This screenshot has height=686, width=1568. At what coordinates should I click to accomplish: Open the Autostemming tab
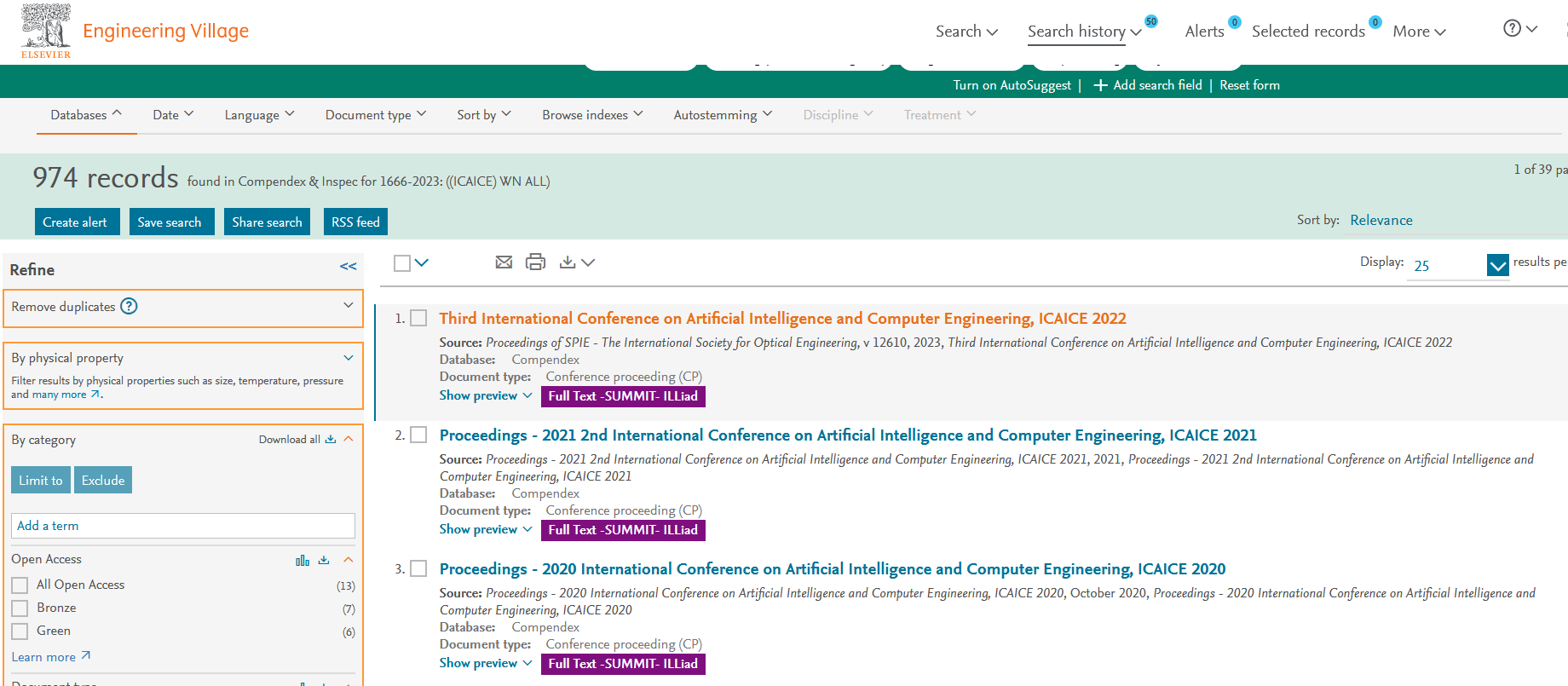[x=723, y=115]
